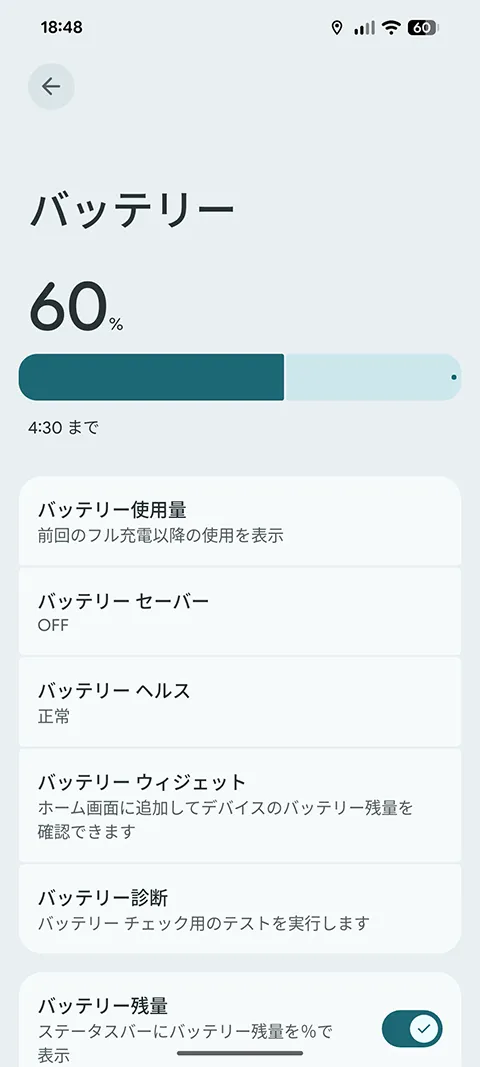Tap the bottom navigation gesture bar
The height and width of the screenshot is (1067, 480).
click(240, 1053)
